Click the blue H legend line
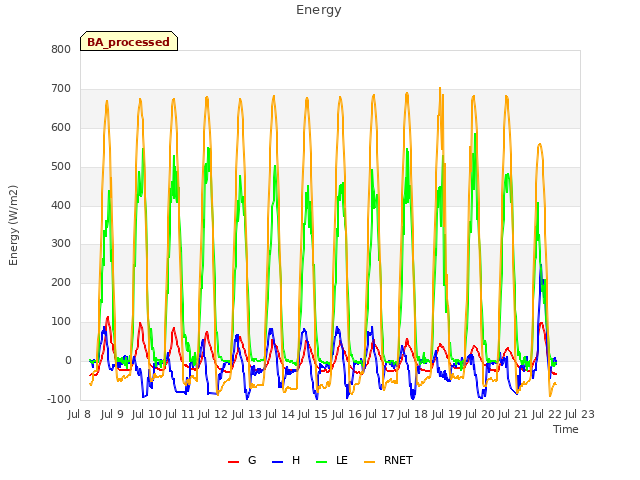Image resolution: width=640 pixels, height=480 pixels. click(277, 462)
